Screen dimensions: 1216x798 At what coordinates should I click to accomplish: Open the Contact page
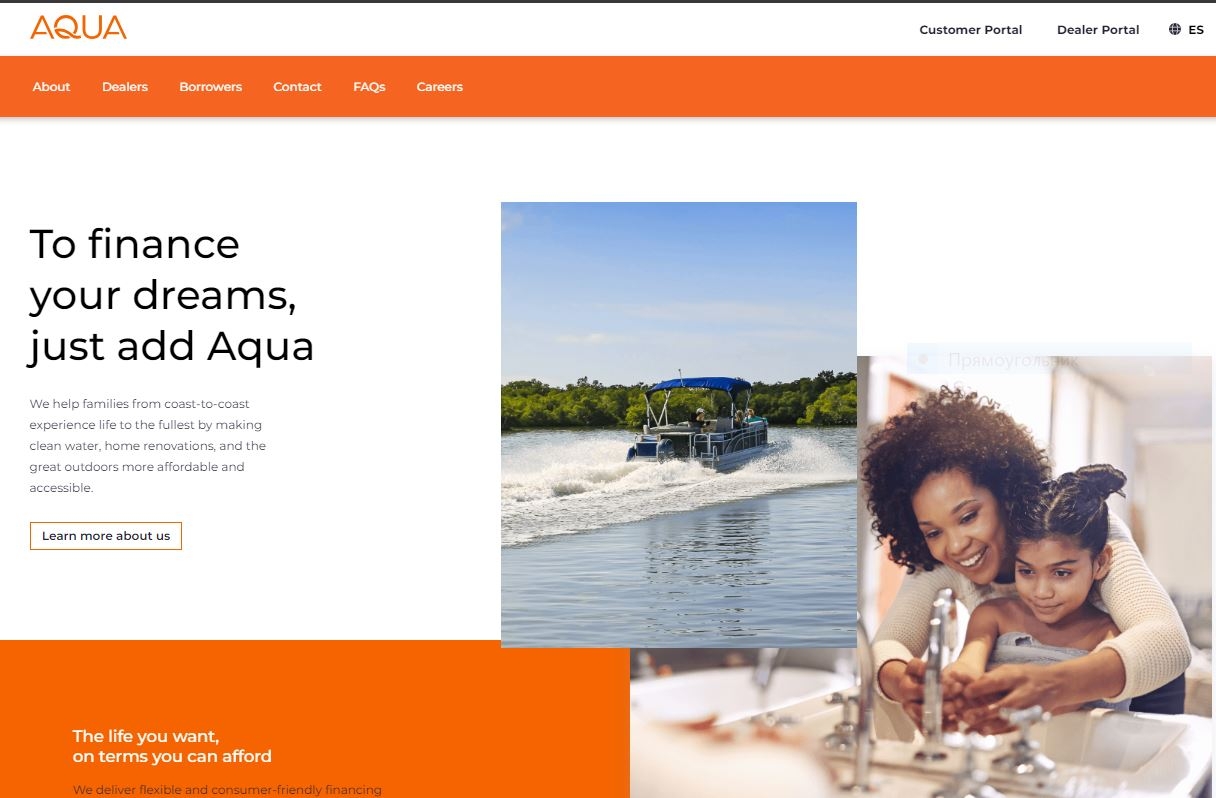(x=297, y=87)
